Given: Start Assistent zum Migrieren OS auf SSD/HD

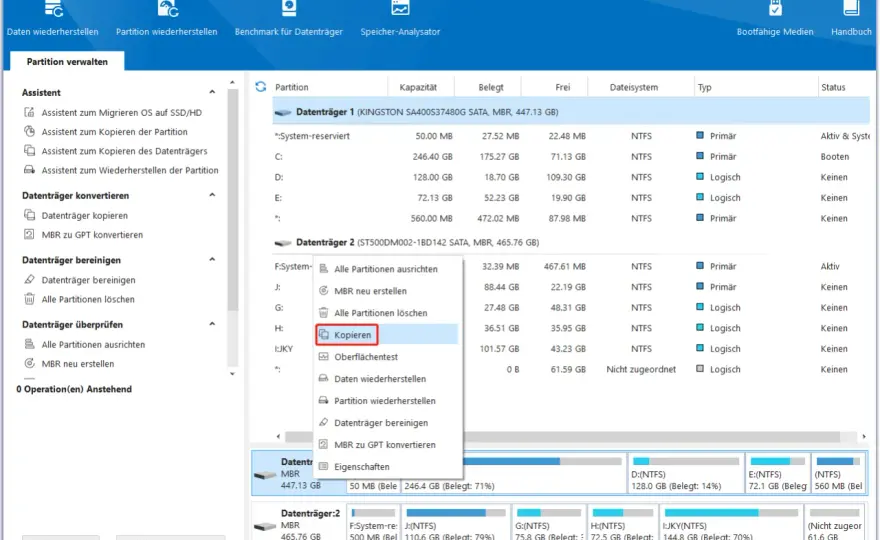Looking at the screenshot, I should [x=113, y=112].
